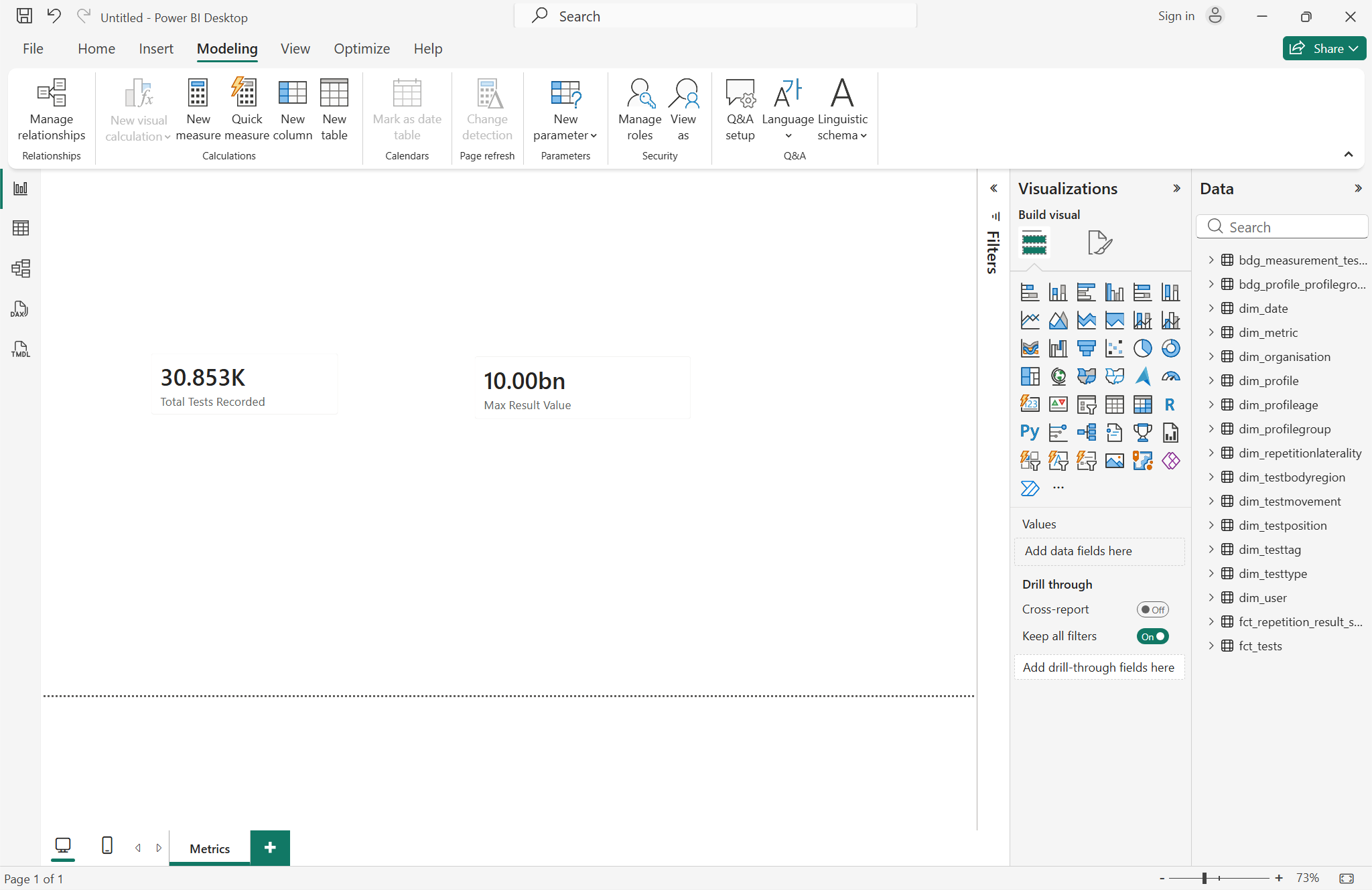Select the Metrics page tab
The width and height of the screenshot is (1372, 890).
click(x=210, y=848)
